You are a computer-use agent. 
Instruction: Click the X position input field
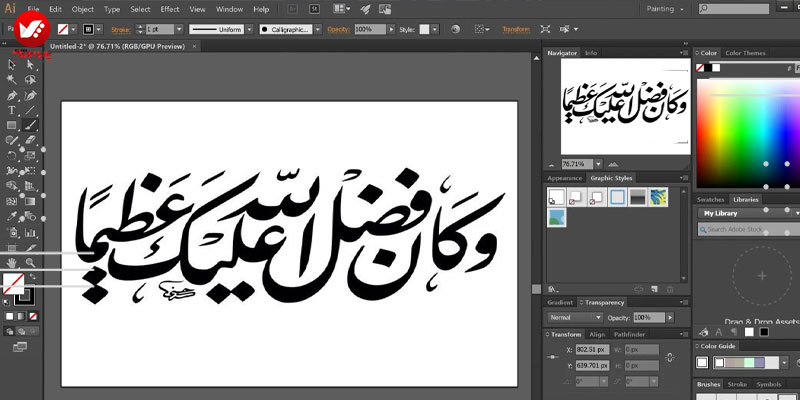coord(592,350)
